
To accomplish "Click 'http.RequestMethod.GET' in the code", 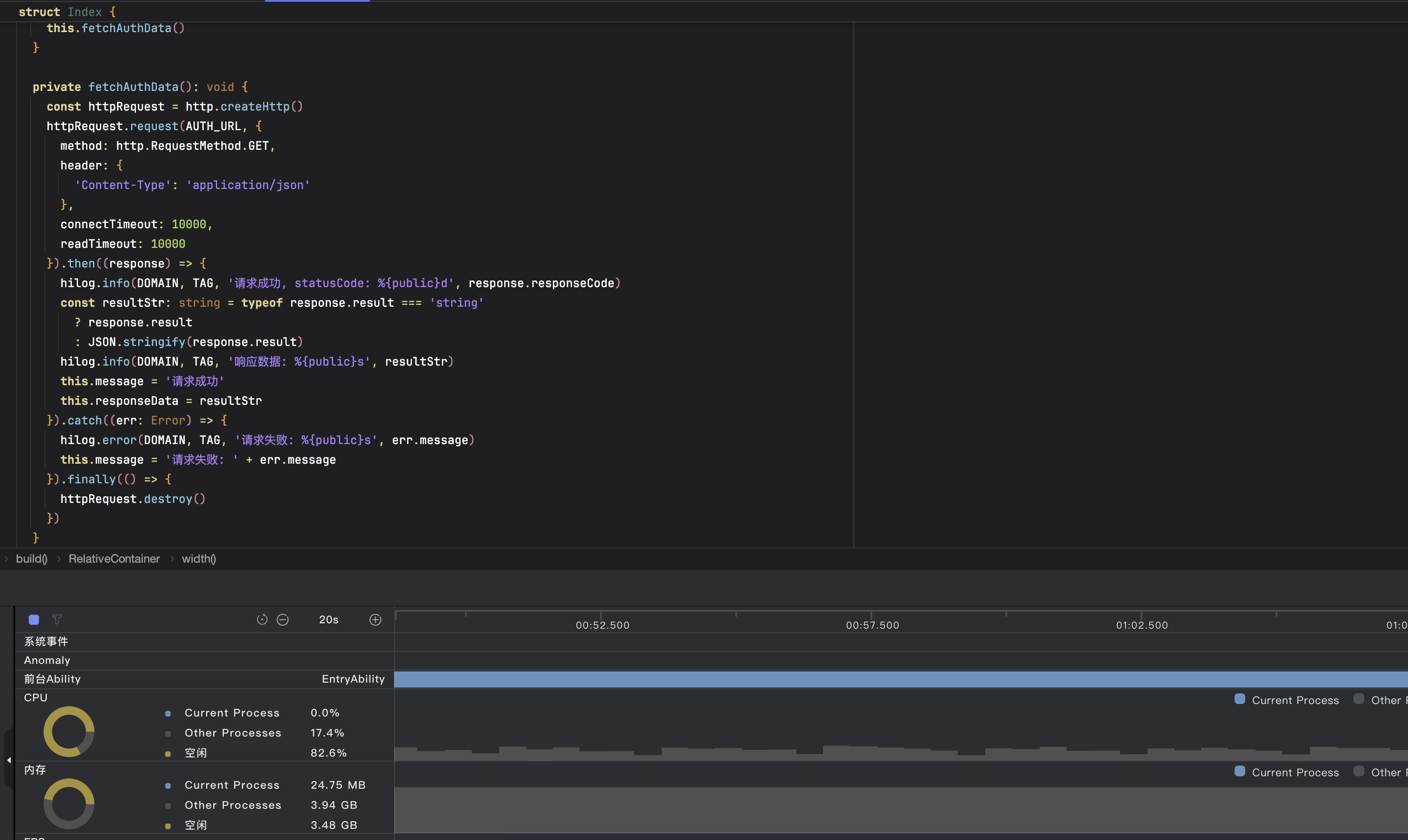I will click(193, 145).
